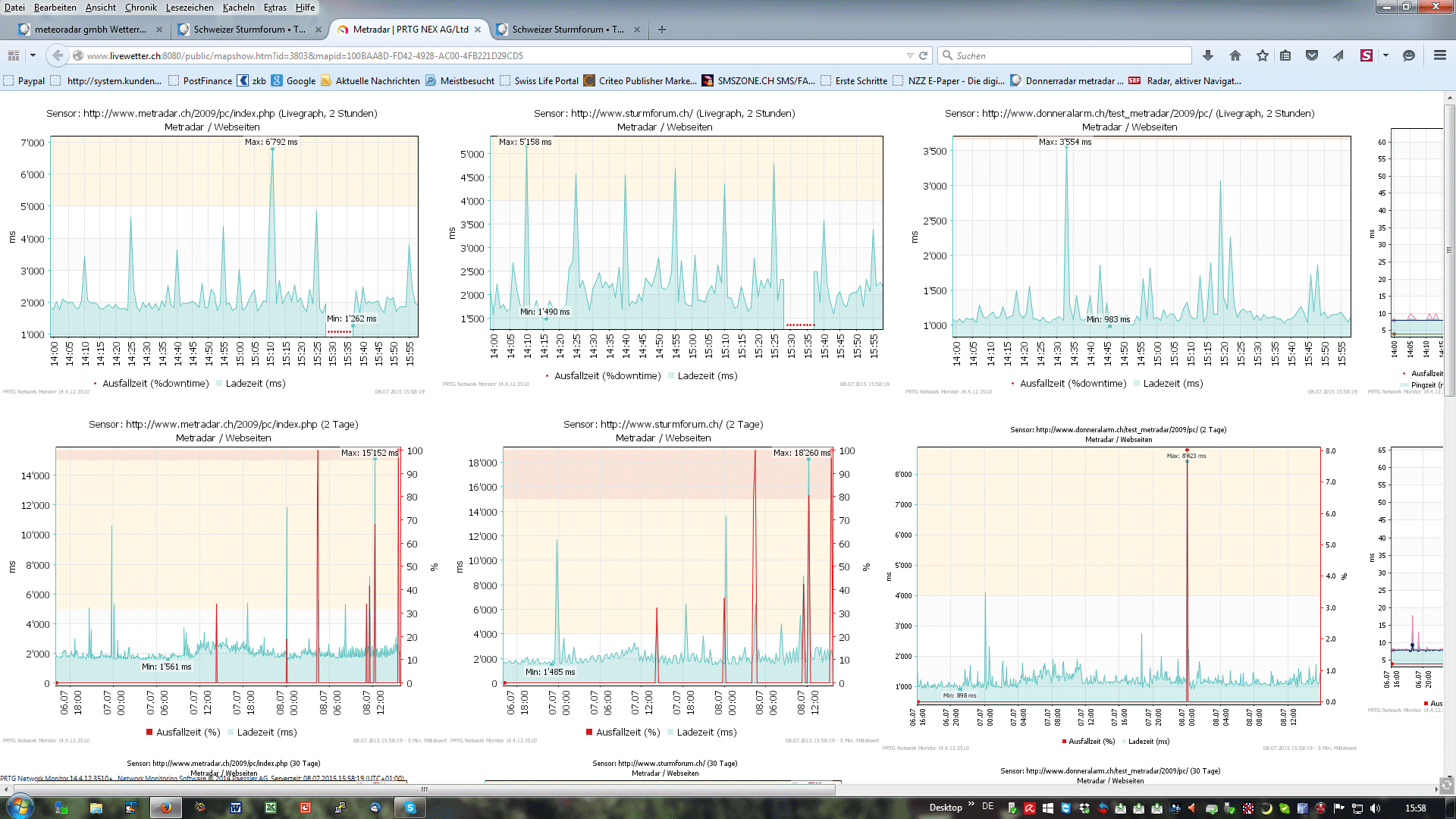Viewport: 1456px width, 819px height.
Task: Switch to meteoradar gmbh Wetterr tab
Action: click(89, 30)
